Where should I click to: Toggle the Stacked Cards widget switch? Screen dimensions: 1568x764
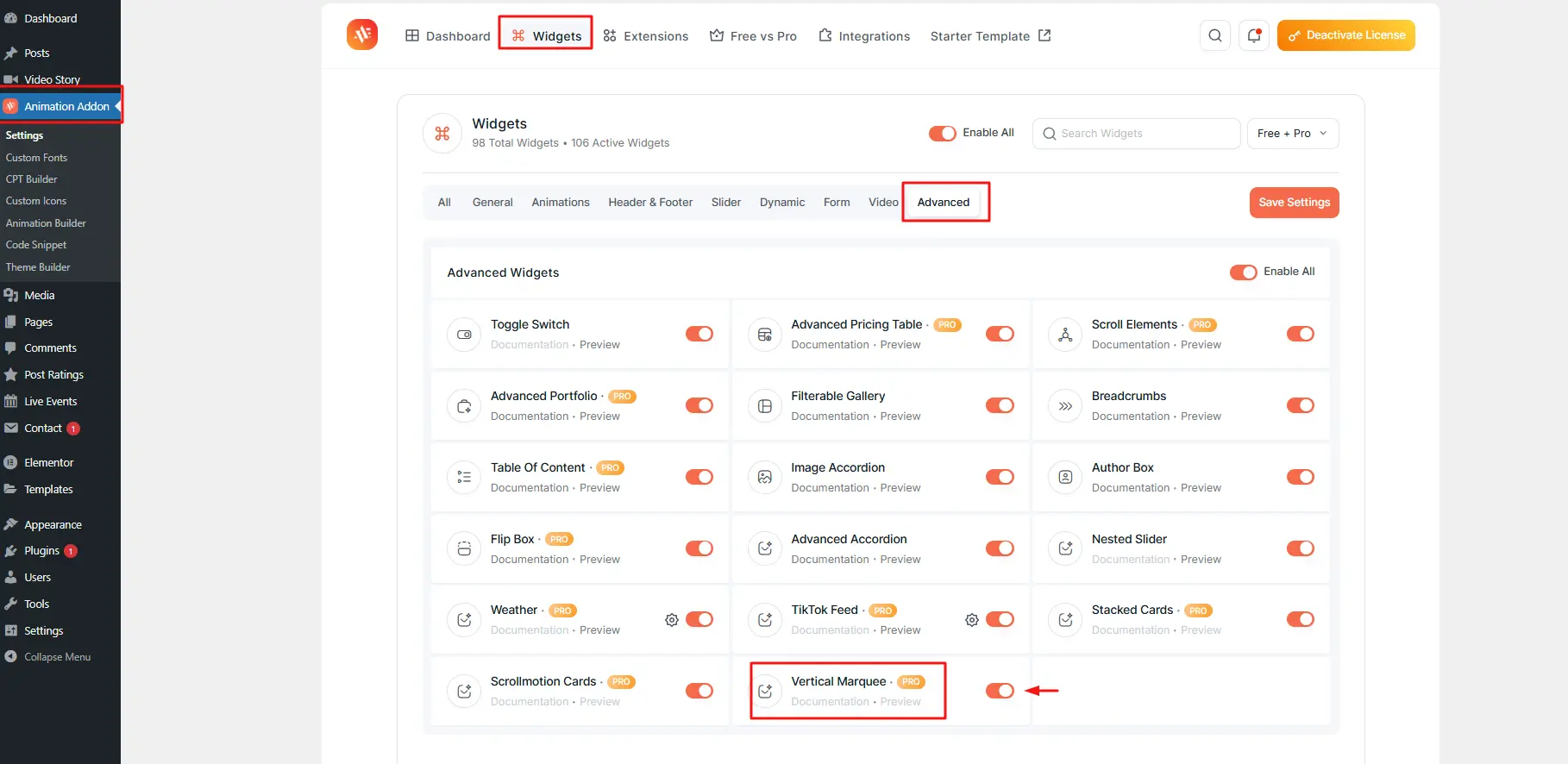click(1300, 619)
